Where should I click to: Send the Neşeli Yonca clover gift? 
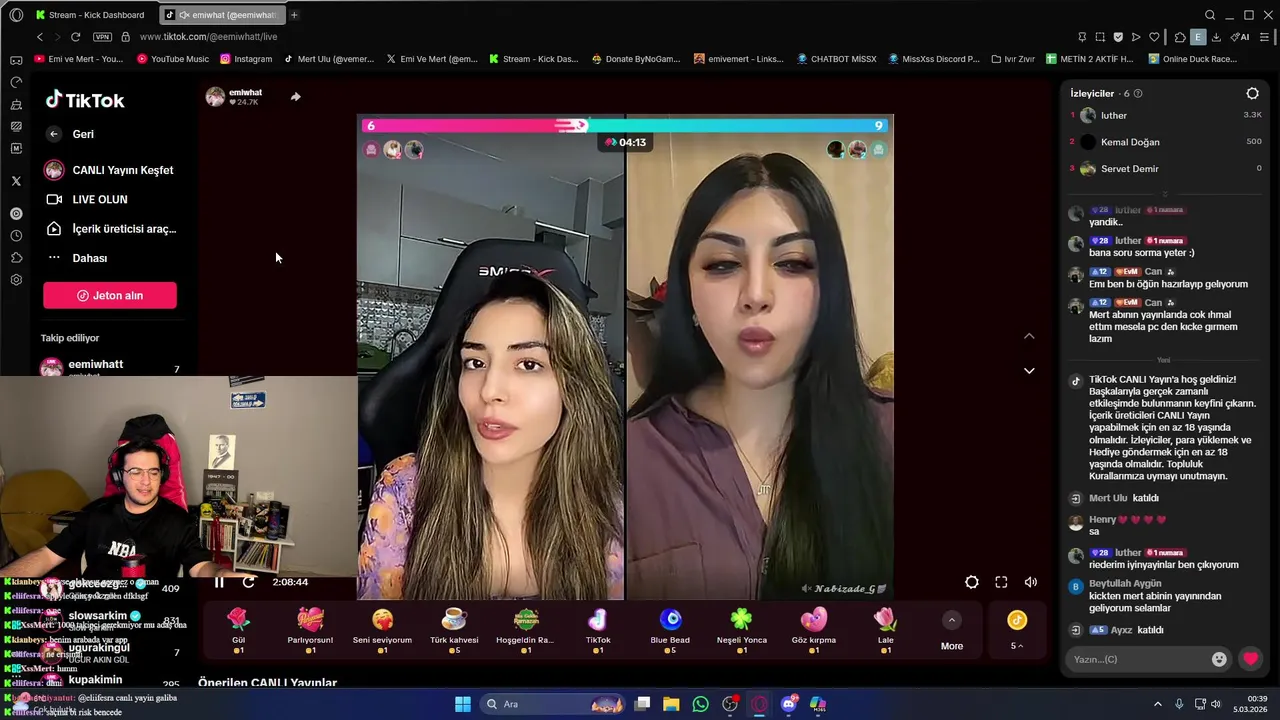pos(742,630)
